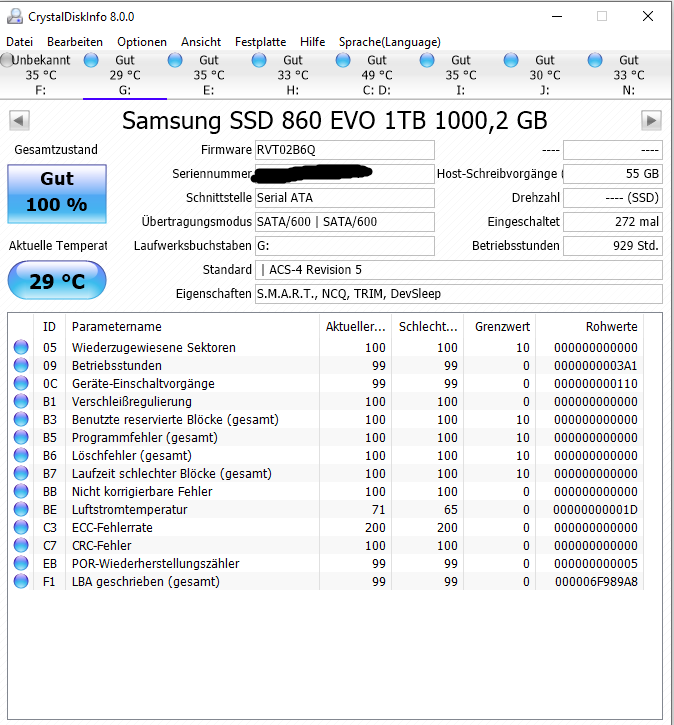Click the Samsung SSD 860 EVO title
Image resolution: width=674 pixels, height=725 pixels.
coord(335,121)
